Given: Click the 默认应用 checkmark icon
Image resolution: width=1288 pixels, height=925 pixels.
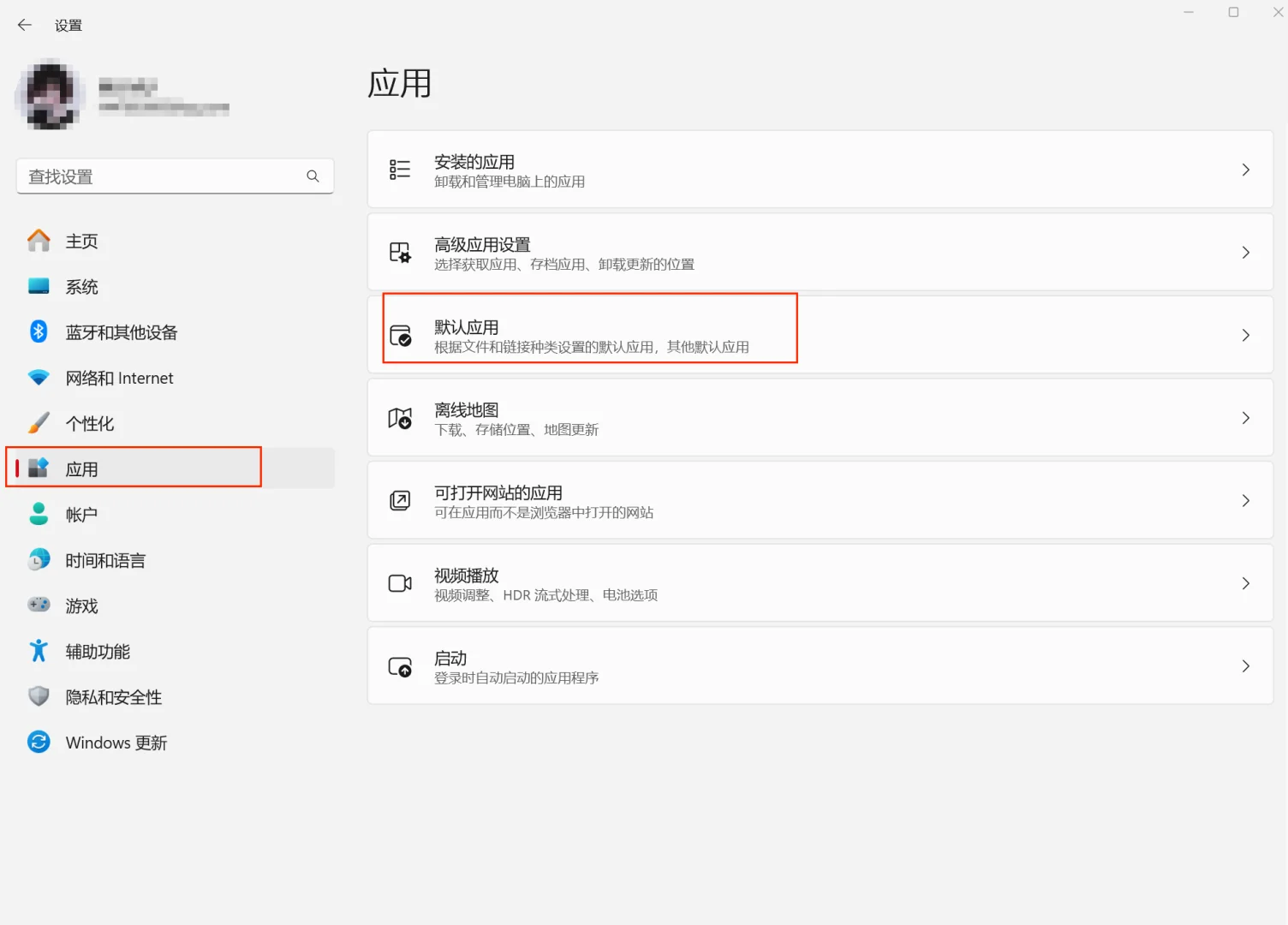Looking at the screenshot, I should 399,335.
